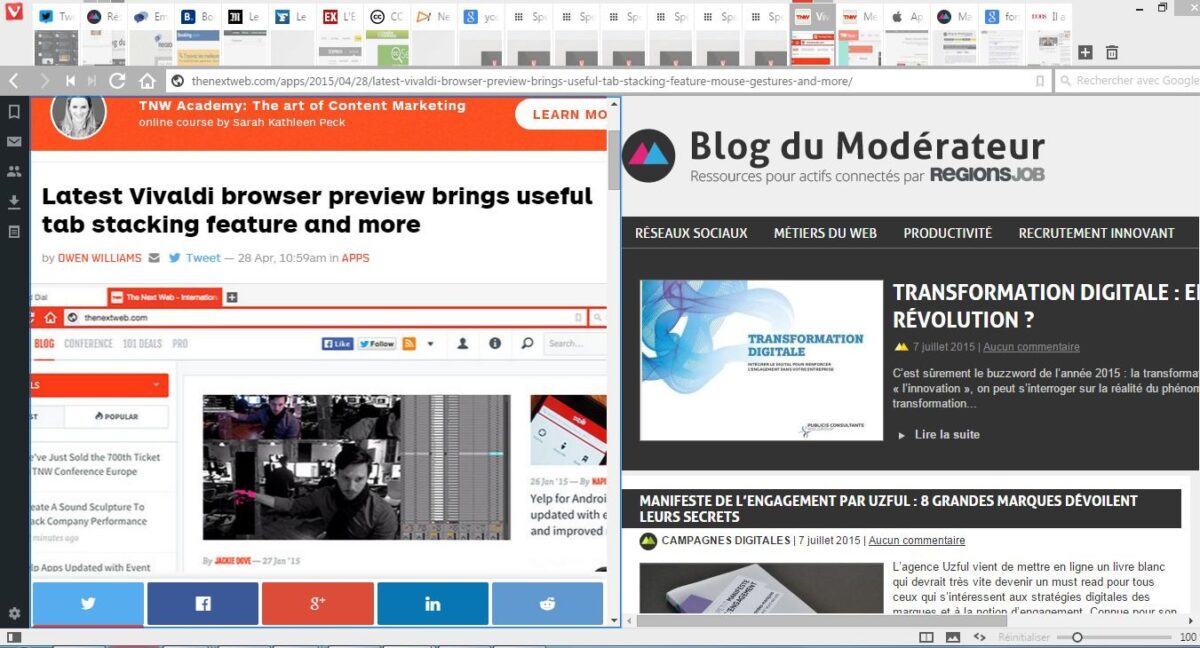Go to the home page
Screen dimensions: 1200x648
click(x=147, y=81)
